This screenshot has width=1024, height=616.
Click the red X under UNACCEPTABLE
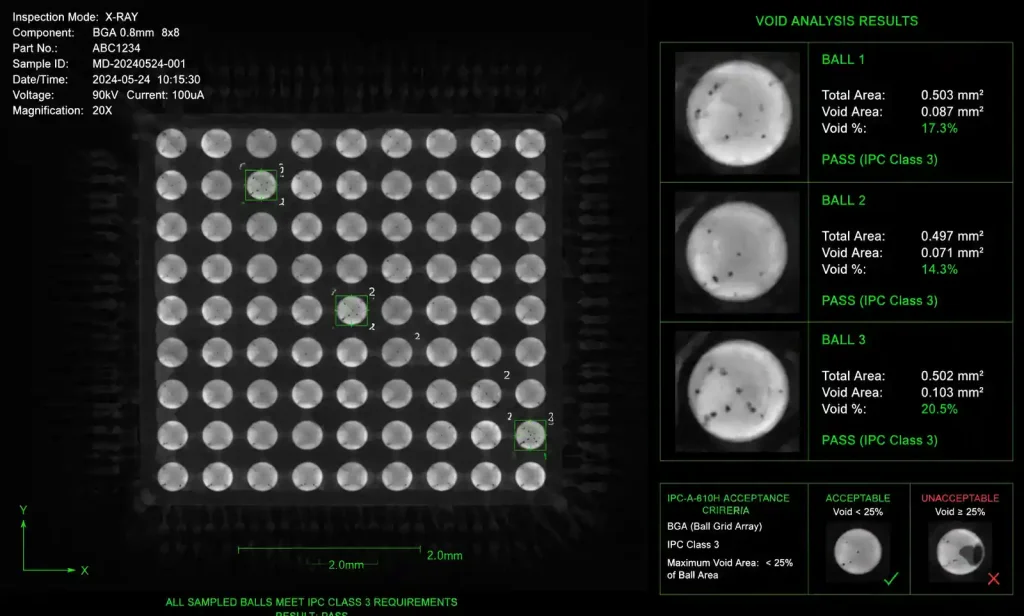click(x=993, y=578)
